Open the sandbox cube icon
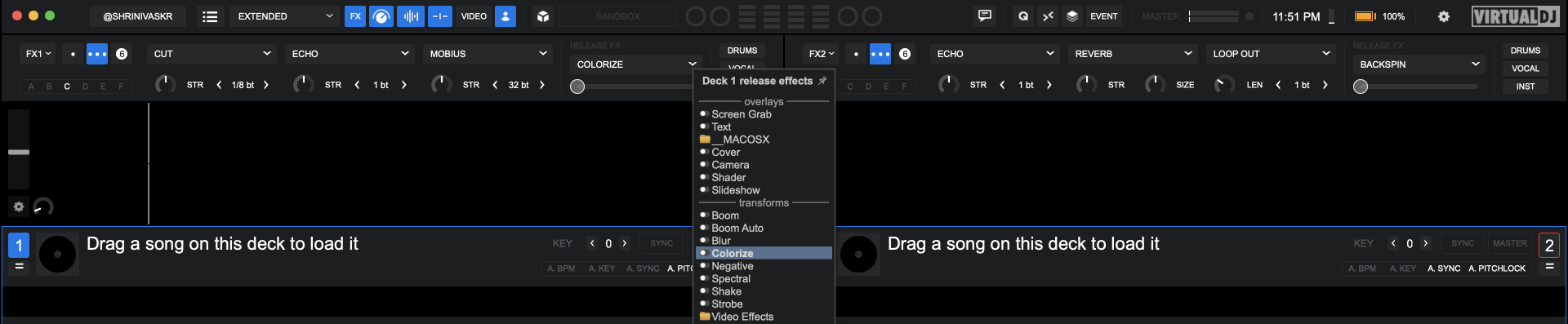 point(542,16)
